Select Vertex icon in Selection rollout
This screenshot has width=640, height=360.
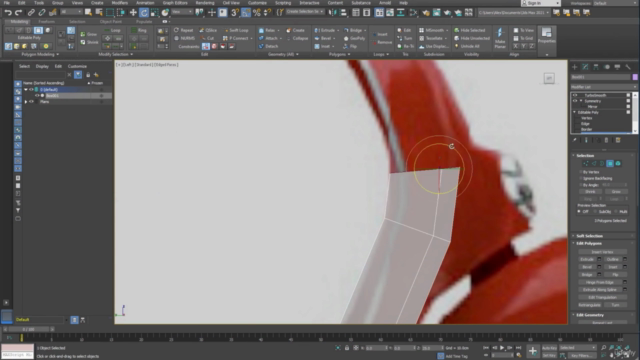coord(586,163)
